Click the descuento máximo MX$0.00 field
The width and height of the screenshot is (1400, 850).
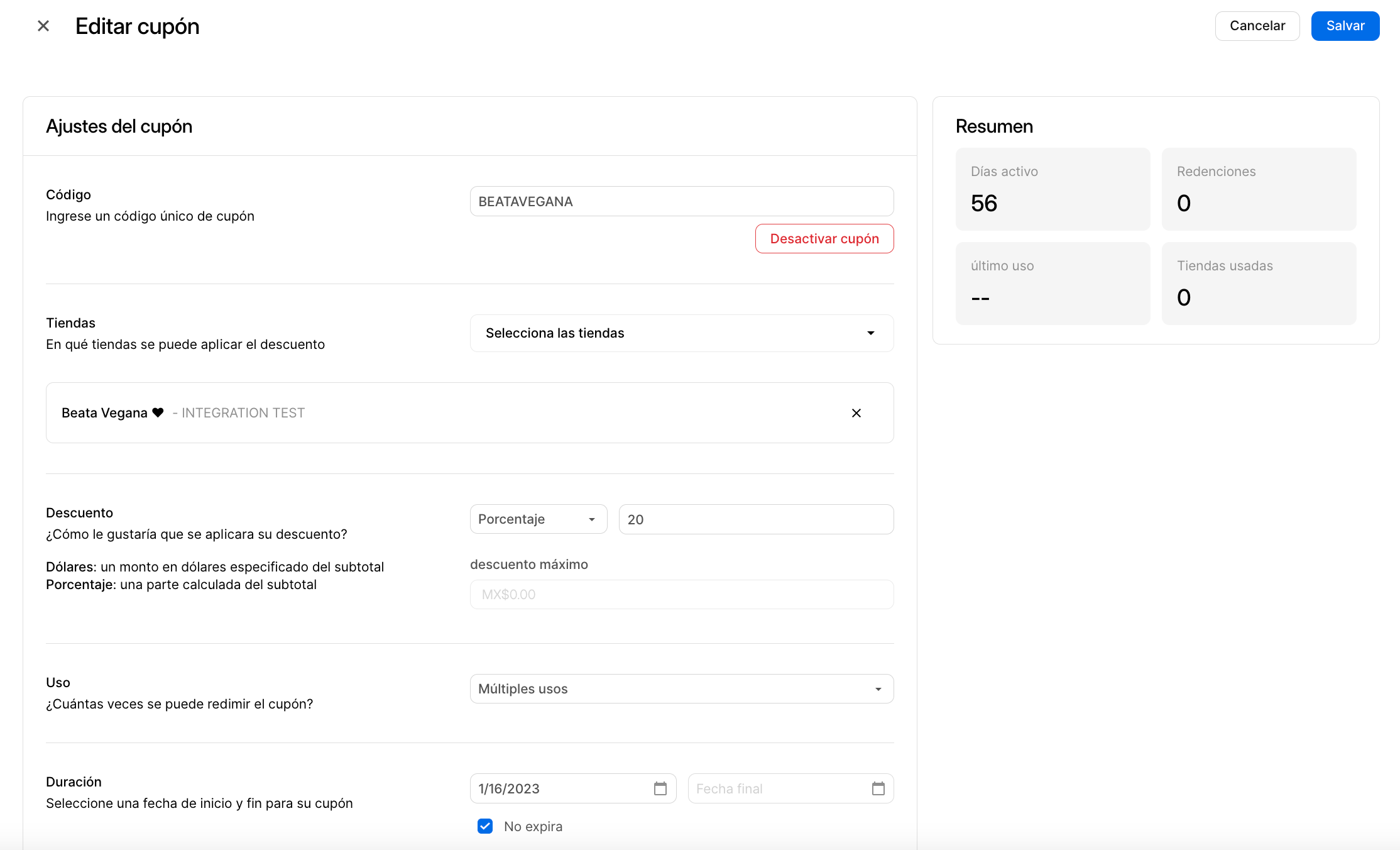click(x=681, y=593)
